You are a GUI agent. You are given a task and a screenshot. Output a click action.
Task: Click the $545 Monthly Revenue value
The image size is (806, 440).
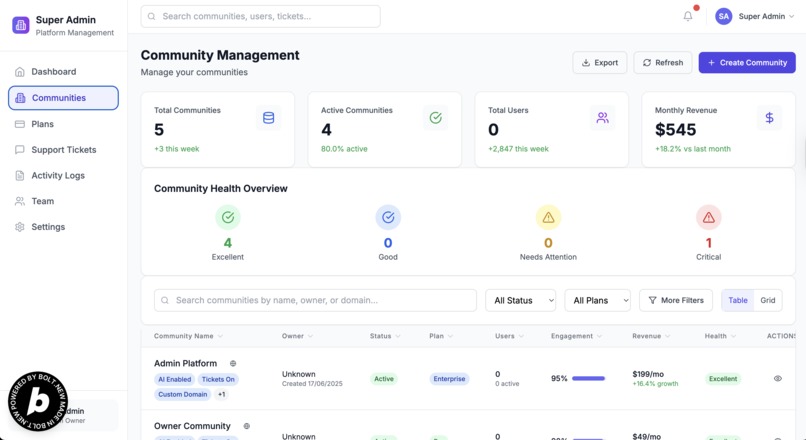(675, 130)
